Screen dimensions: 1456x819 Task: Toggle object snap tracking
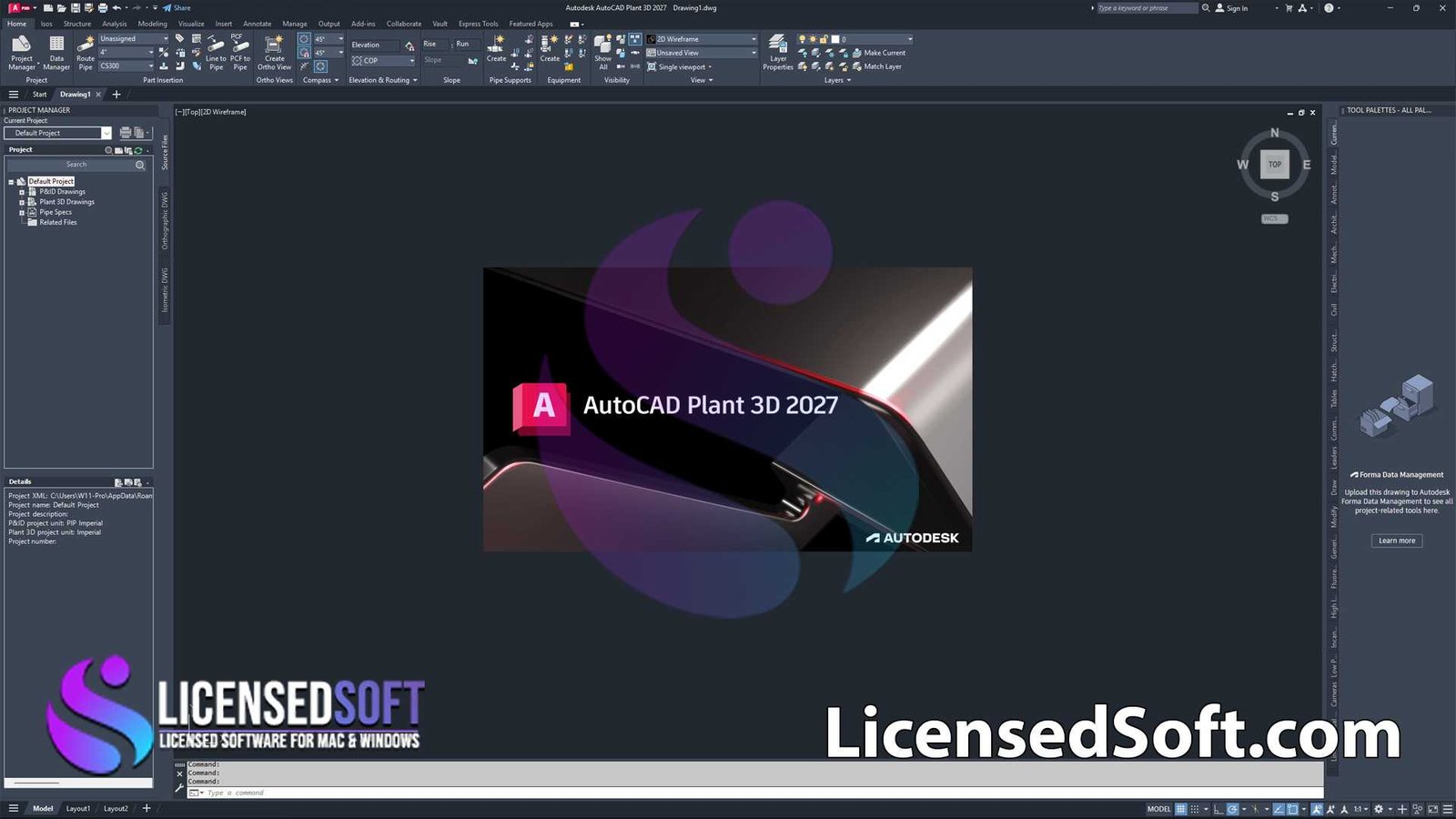click(x=1279, y=808)
